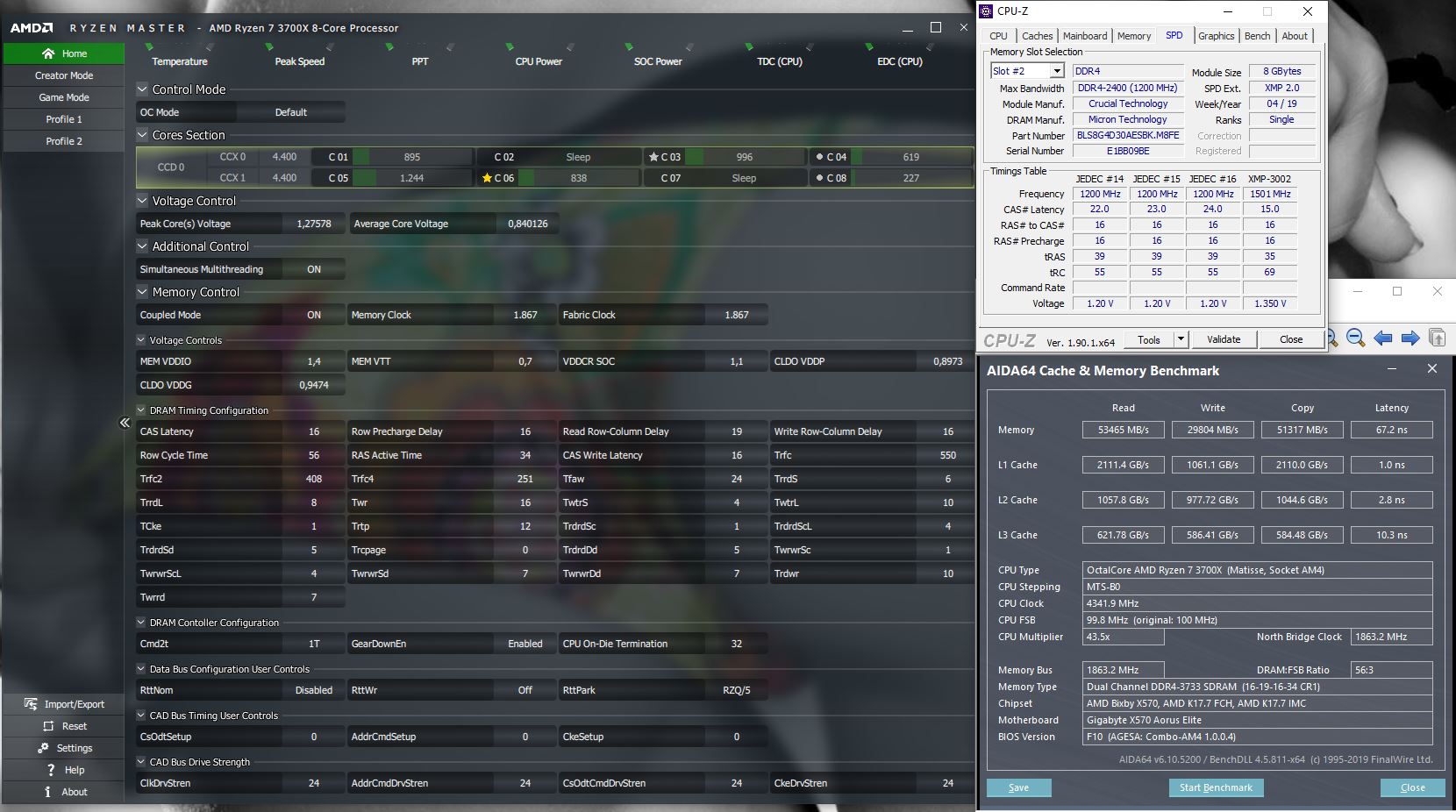Screen dimensions: 1456x812
Task: Click Start Benchmark in AIDA64
Action: pos(1216,787)
